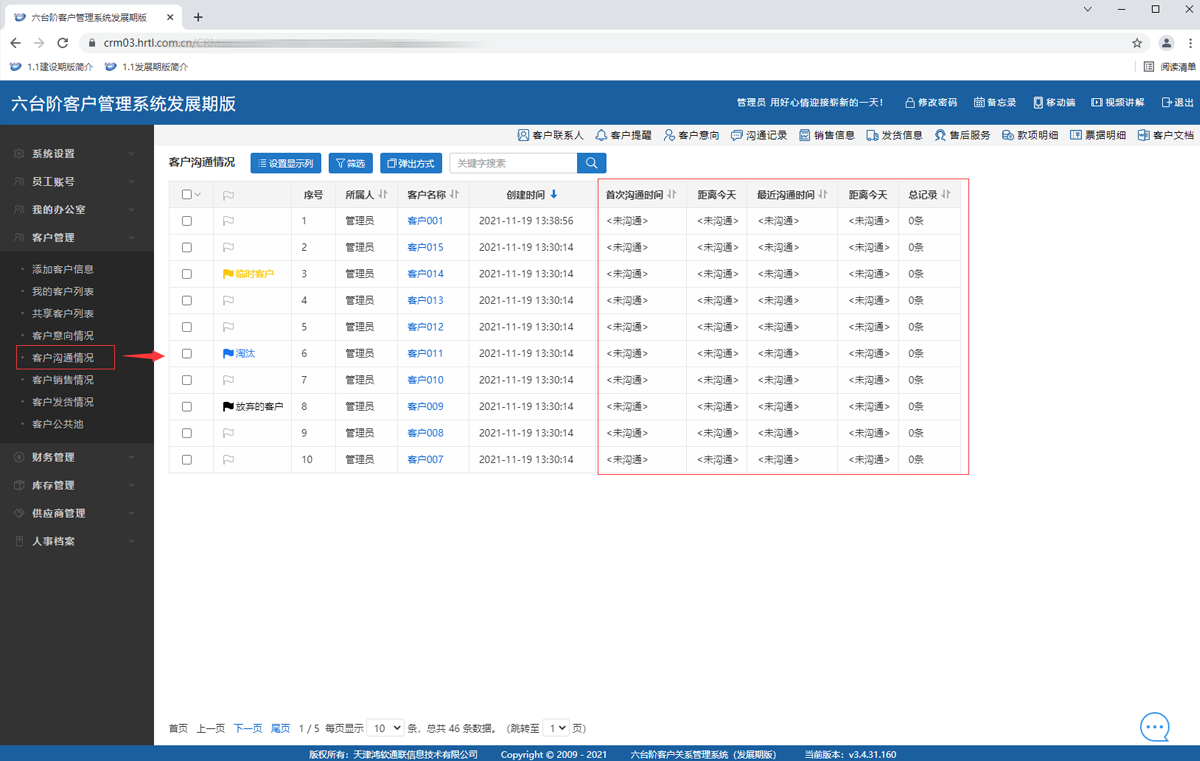Image resolution: width=1200 pixels, height=761 pixels.
Task: Reload the page with refresh icon
Action: click(x=62, y=43)
